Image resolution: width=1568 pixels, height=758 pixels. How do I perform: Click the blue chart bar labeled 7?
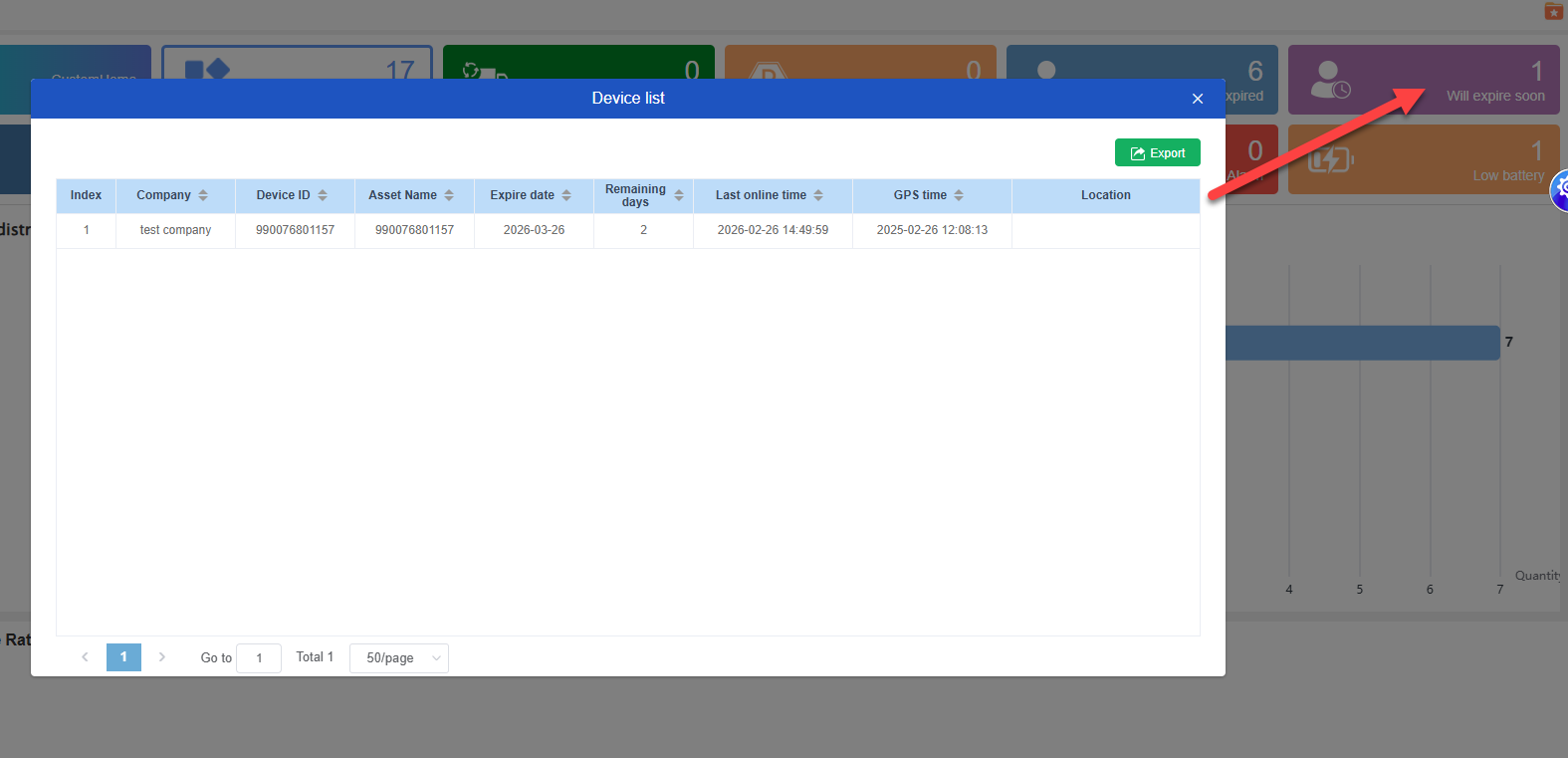click(x=1363, y=343)
